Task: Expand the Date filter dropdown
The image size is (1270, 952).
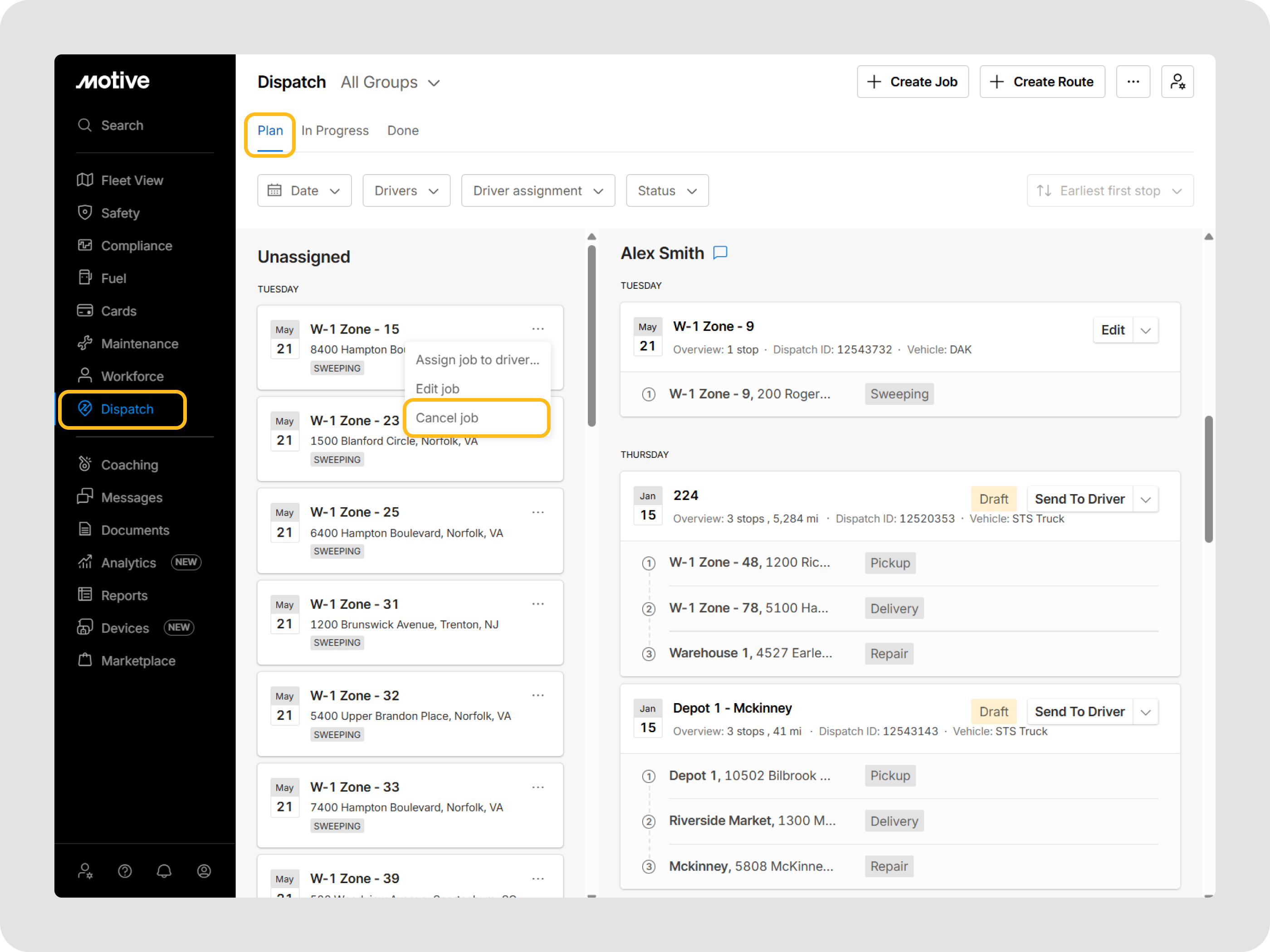Action: tap(304, 190)
